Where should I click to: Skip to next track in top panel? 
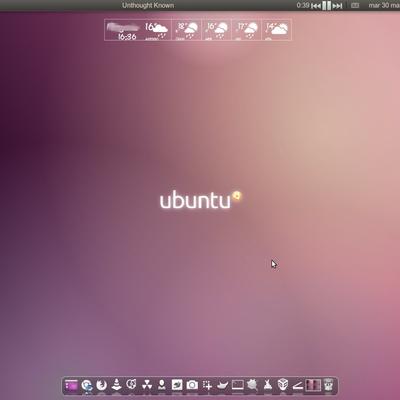(x=337, y=6)
